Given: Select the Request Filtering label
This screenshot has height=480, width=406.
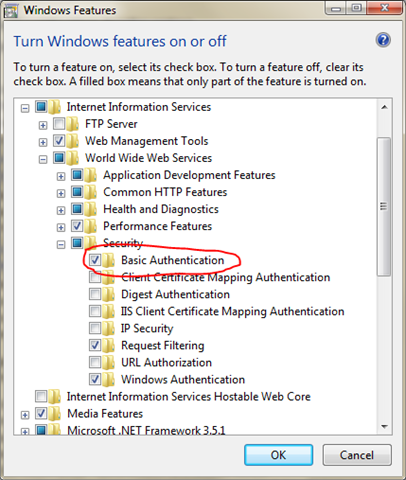Looking at the screenshot, I should (x=163, y=345).
